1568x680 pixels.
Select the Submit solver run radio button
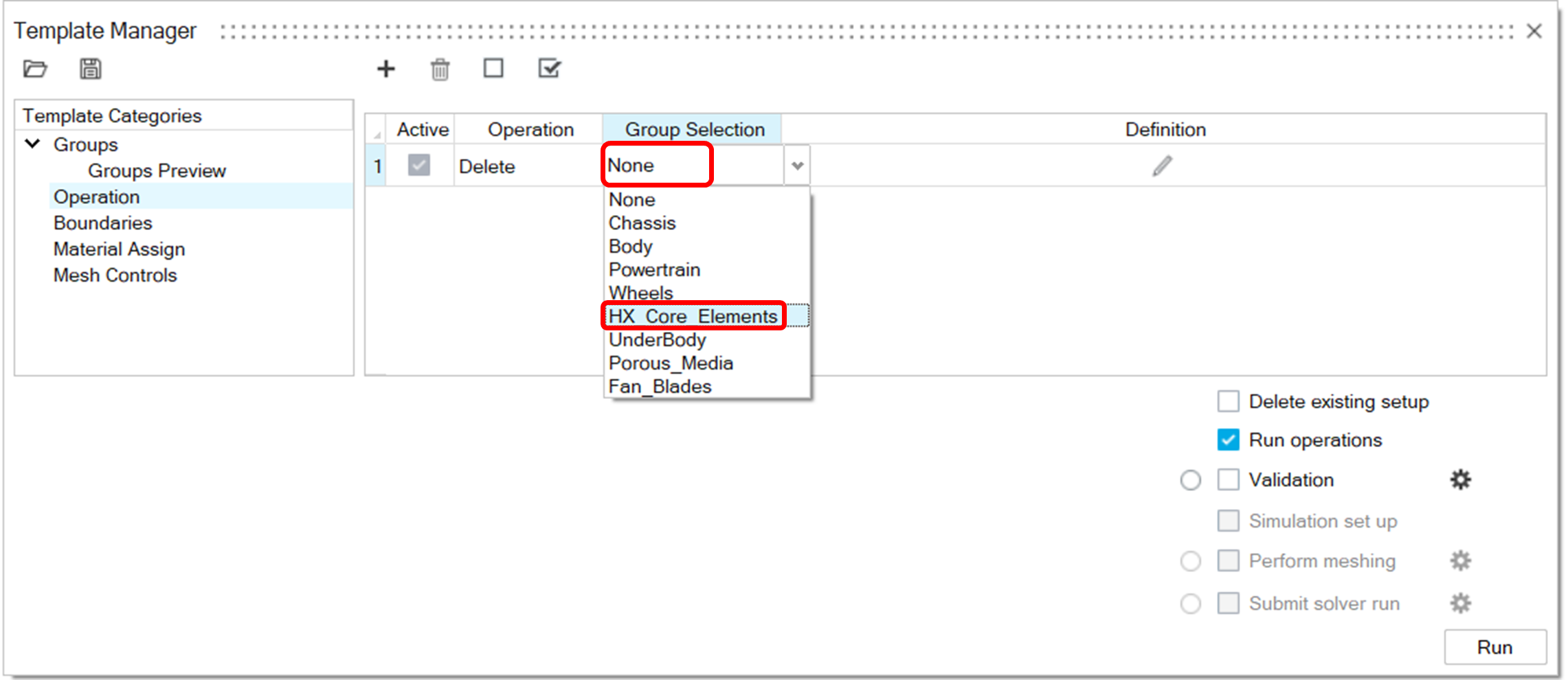coord(1191,604)
